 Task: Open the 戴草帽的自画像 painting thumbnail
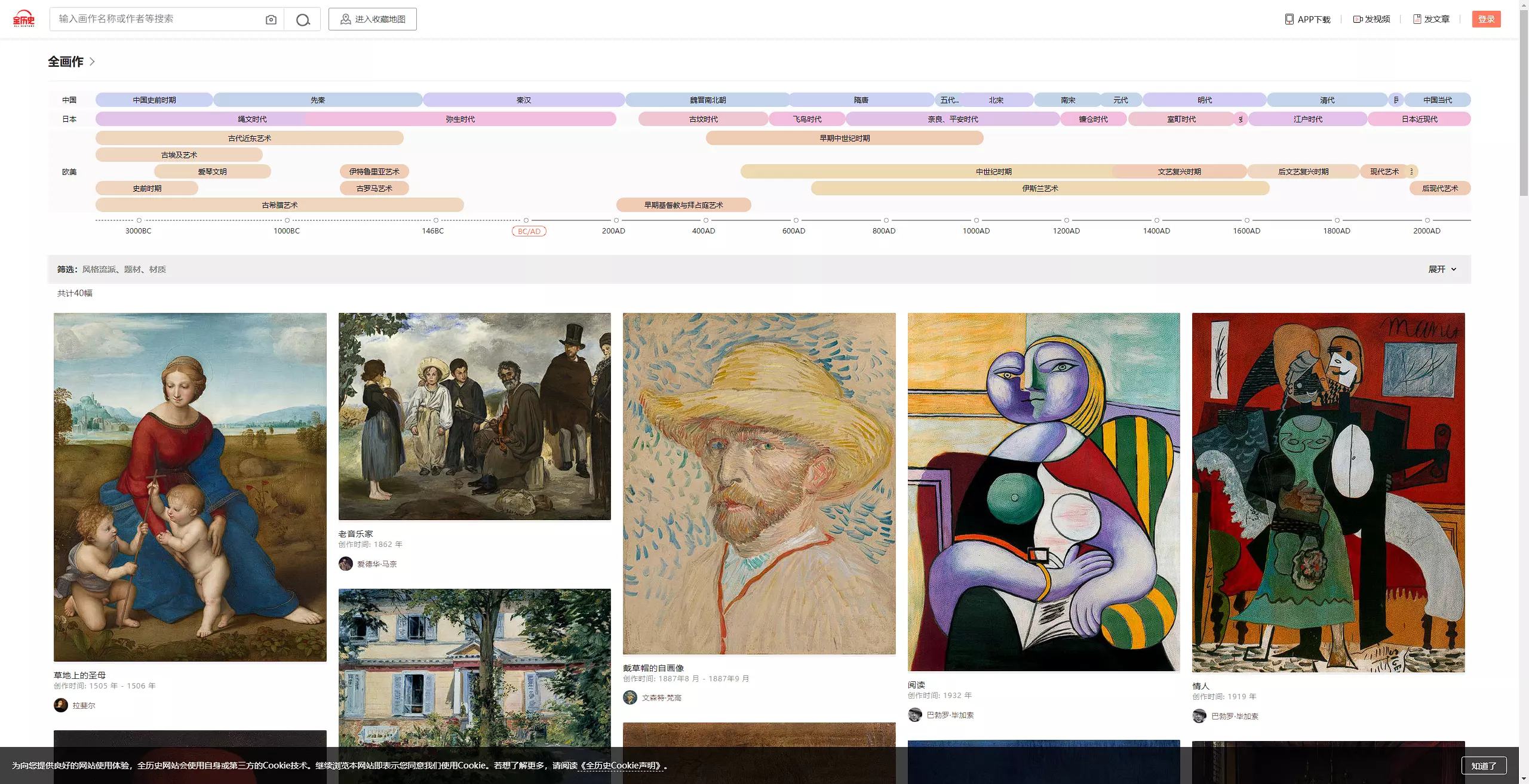759,484
